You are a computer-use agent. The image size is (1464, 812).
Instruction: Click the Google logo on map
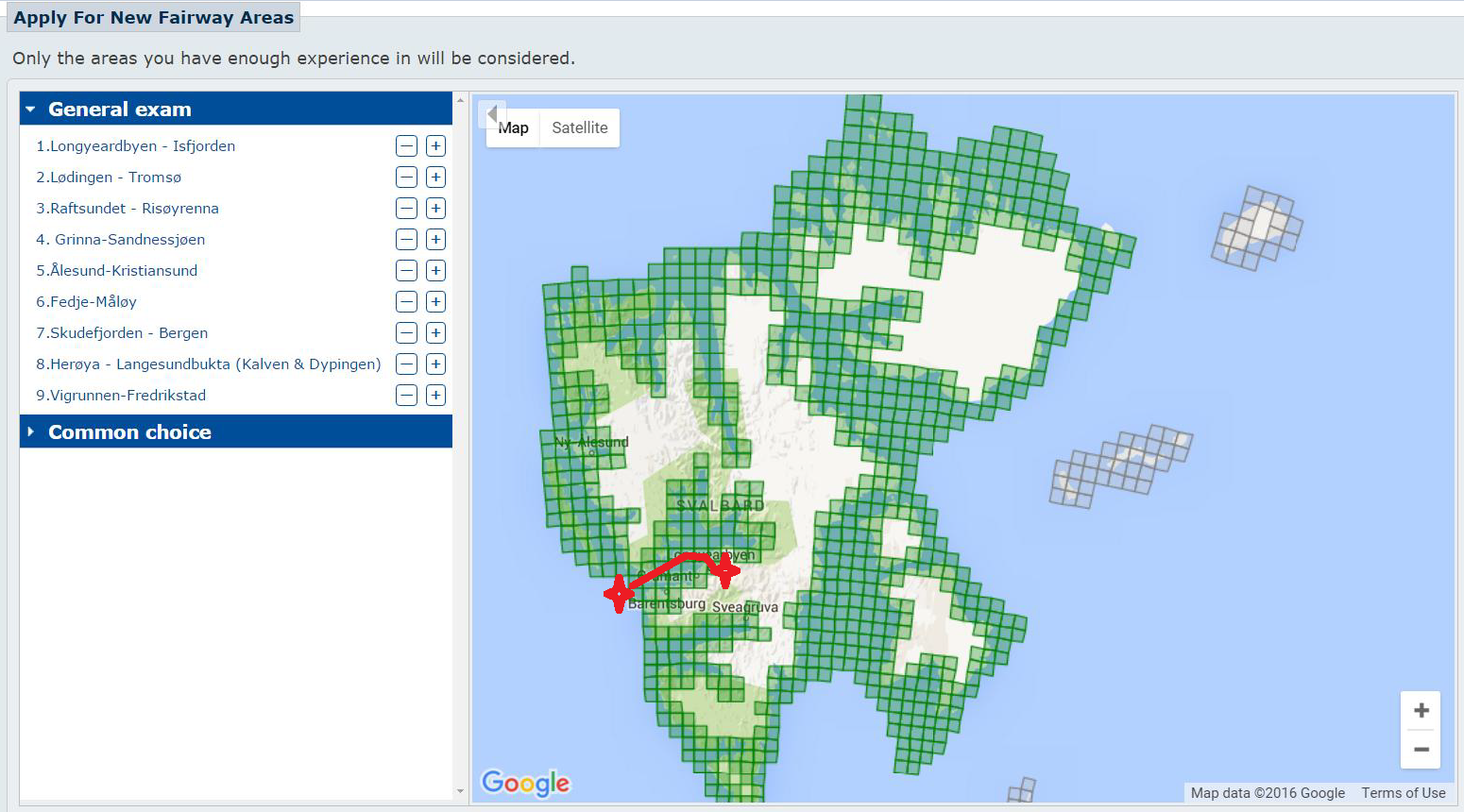(x=525, y=783)
